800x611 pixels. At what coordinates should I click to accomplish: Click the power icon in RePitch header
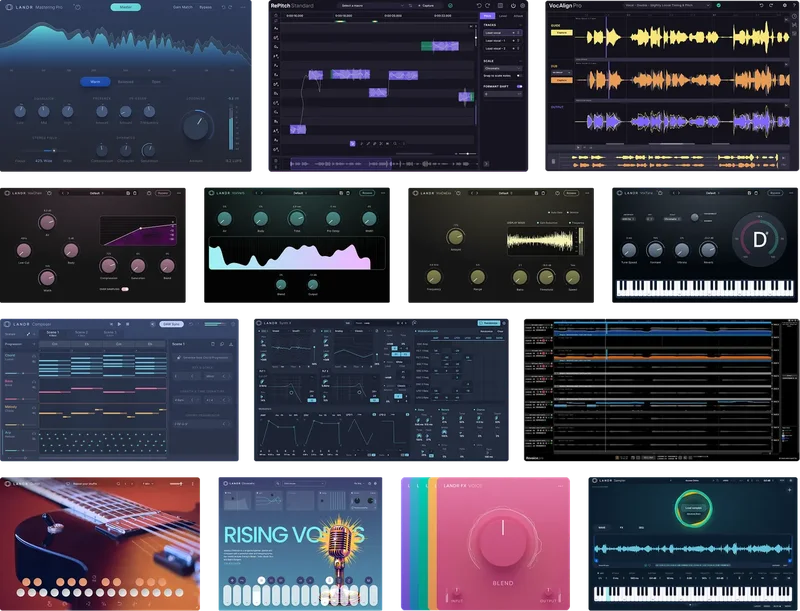pos(513,6)
